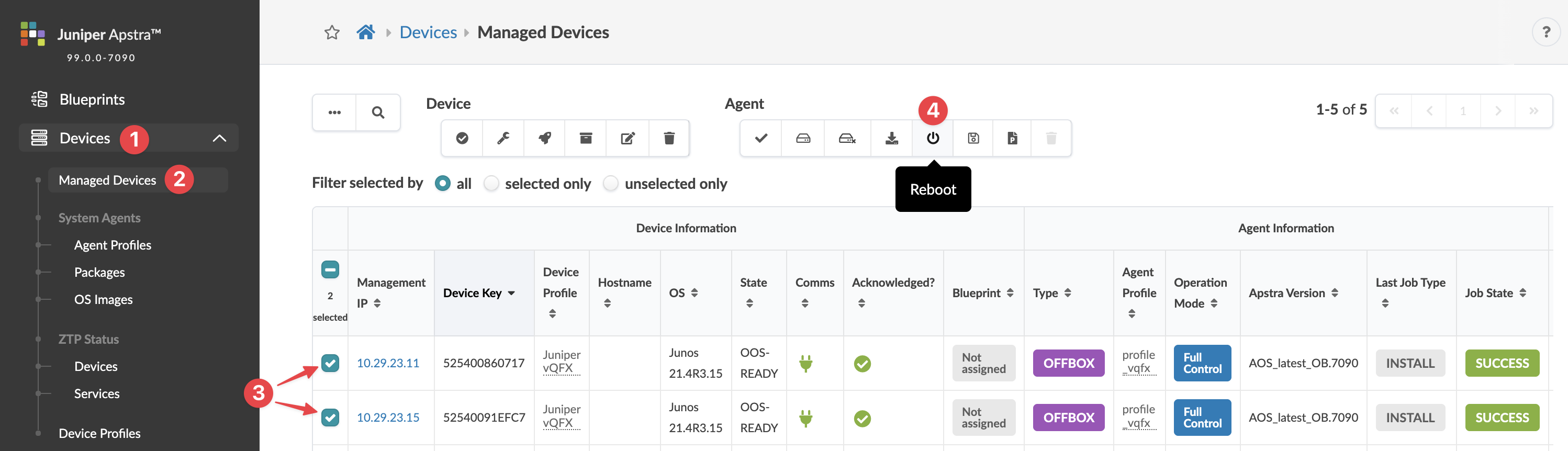Select the "selected only" filter radio button
Image resolution: width=1568 pixels, height=451 pixels.
(491, 183)
